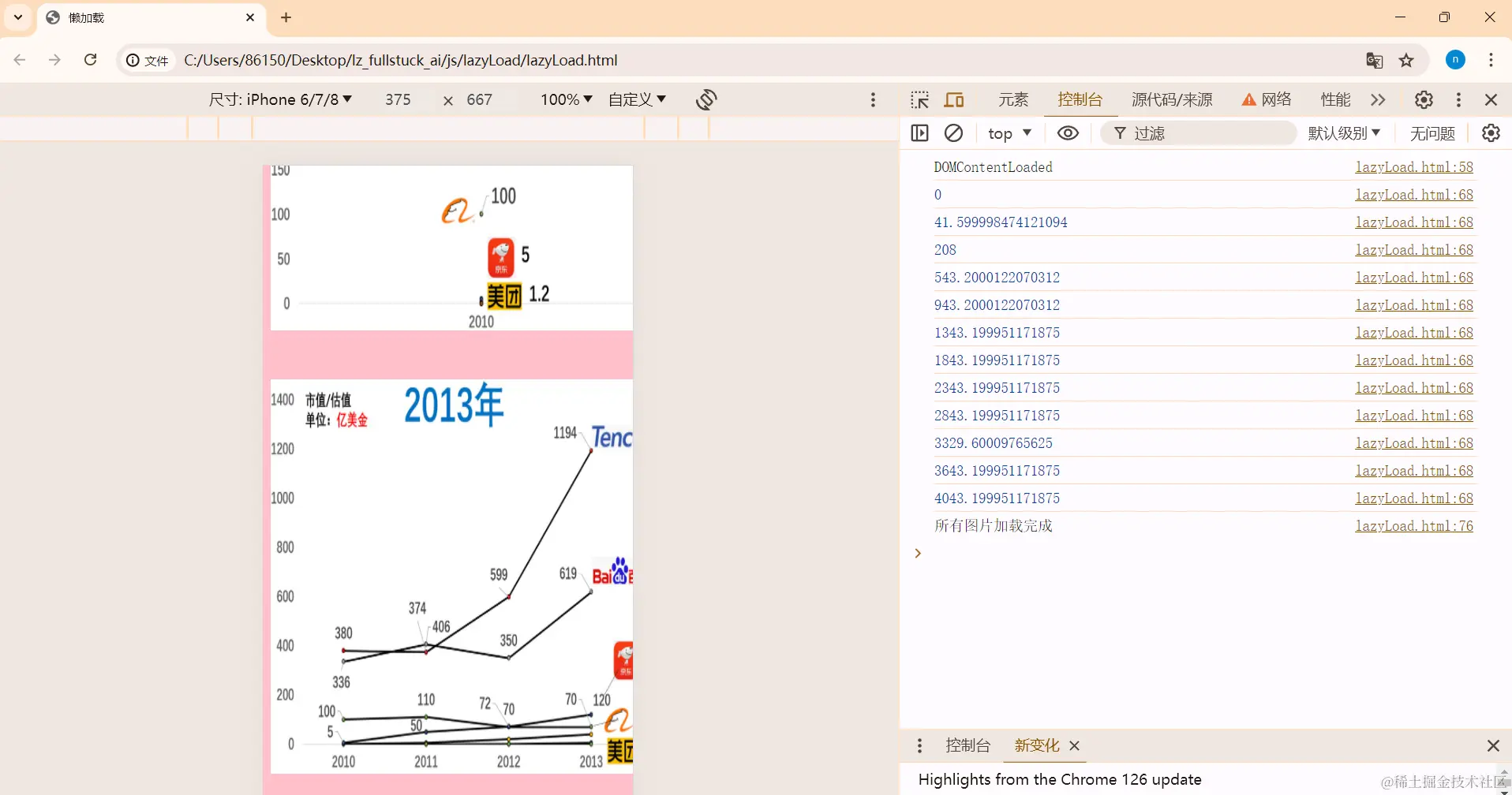The width and height of the screenshot is (1512, 795).
Task: Switch to the drawer 控制台 tab
Action: click(x=967, y=745)
